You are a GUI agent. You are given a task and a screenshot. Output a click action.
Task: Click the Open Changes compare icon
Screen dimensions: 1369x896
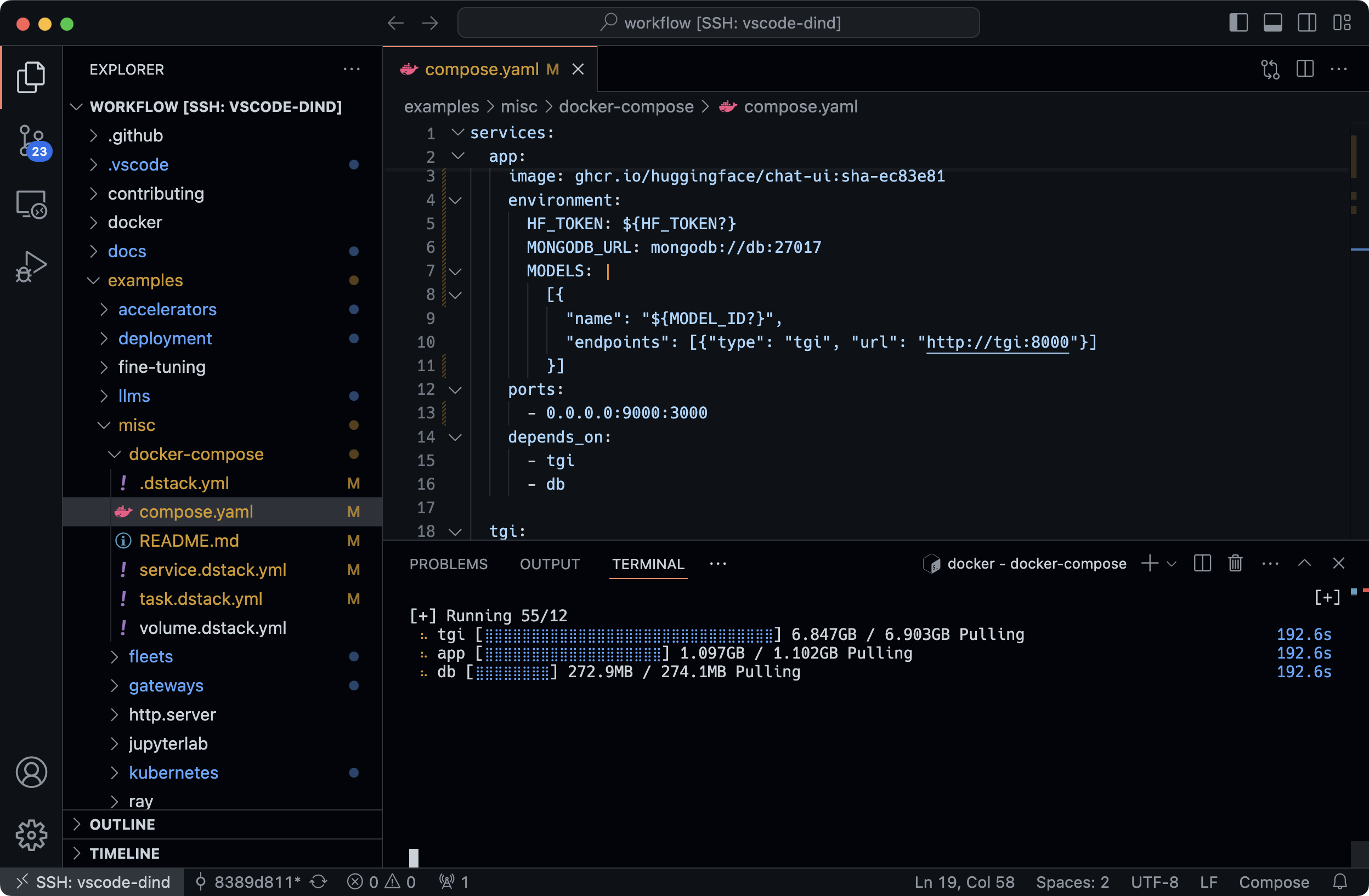[1270, 69]
